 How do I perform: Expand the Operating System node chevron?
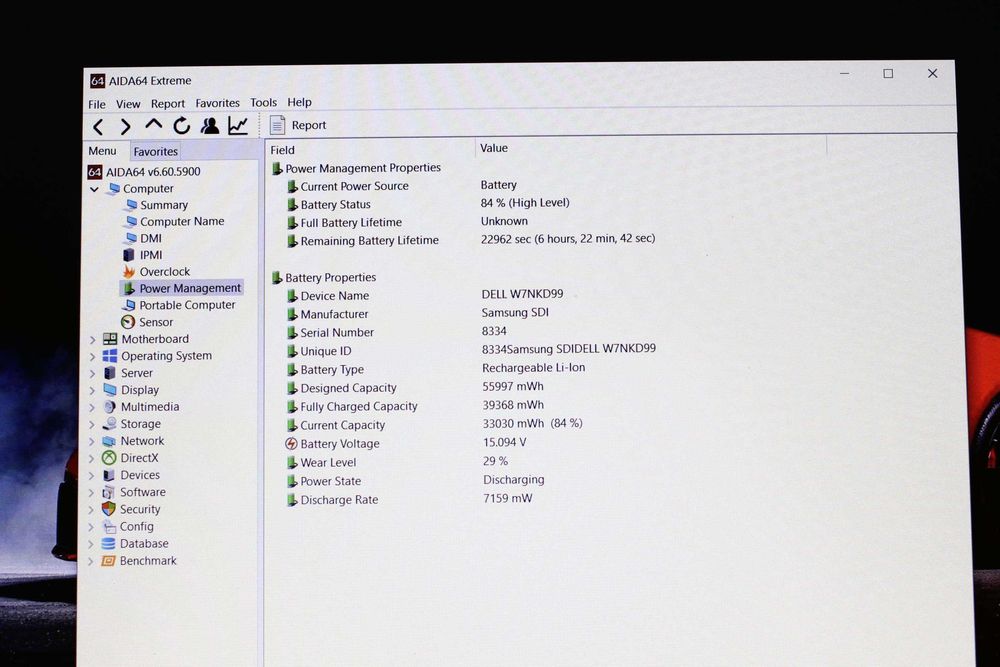[92, 356]
